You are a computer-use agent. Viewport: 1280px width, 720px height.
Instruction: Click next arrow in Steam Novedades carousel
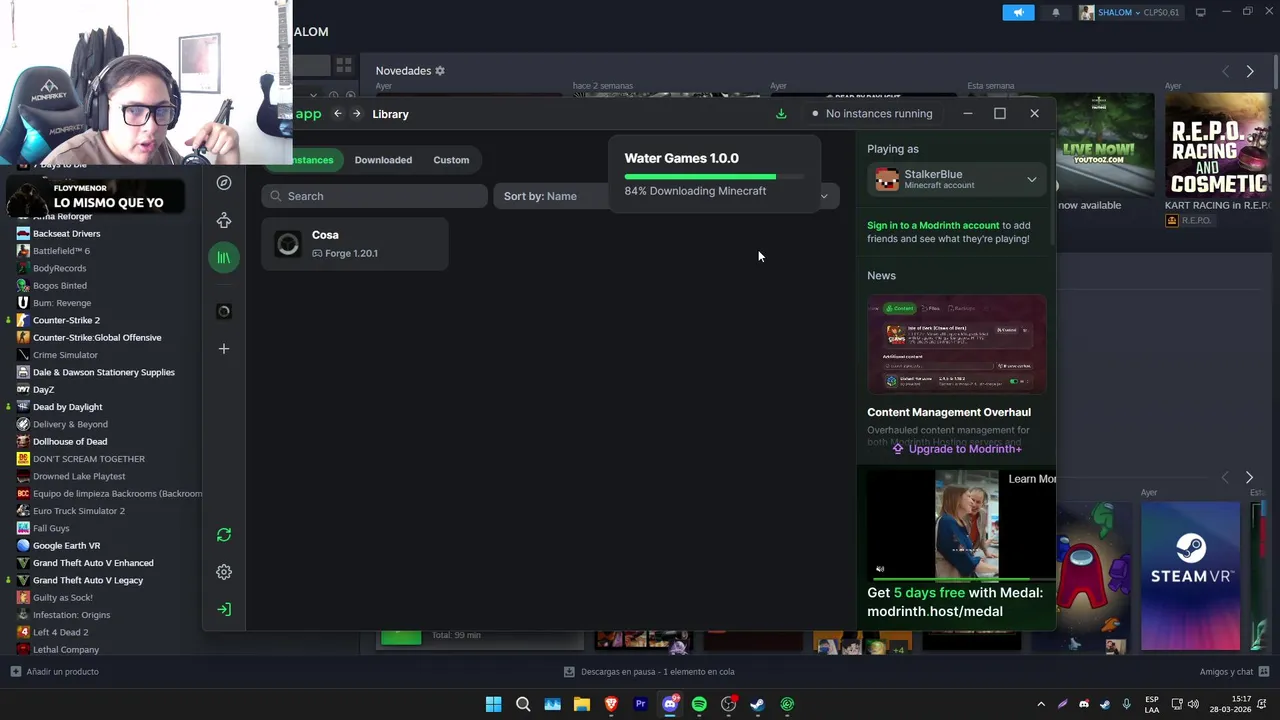1250,71
